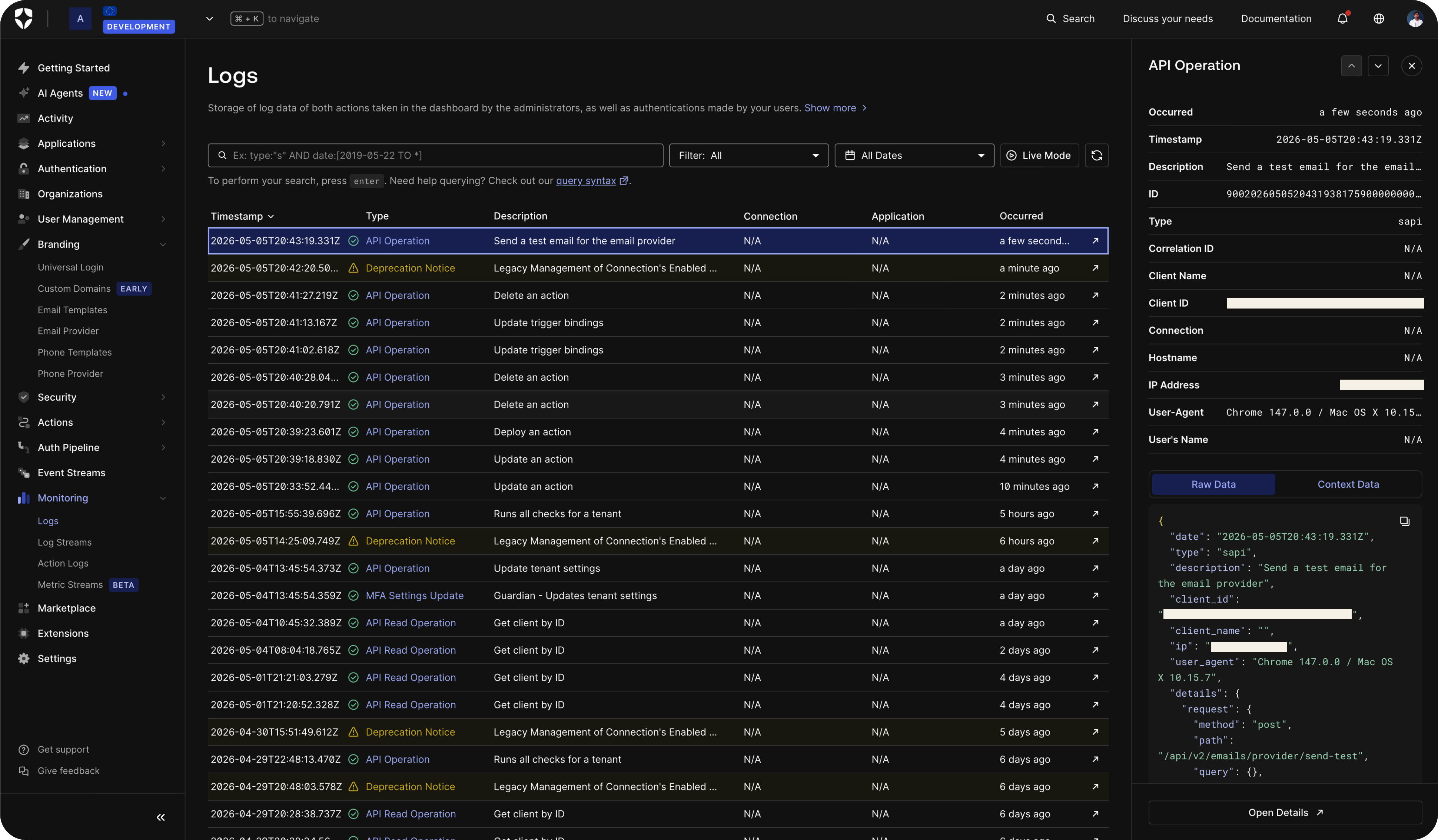Open the Organizations page

pyautogui.click(x=70, y=194)
